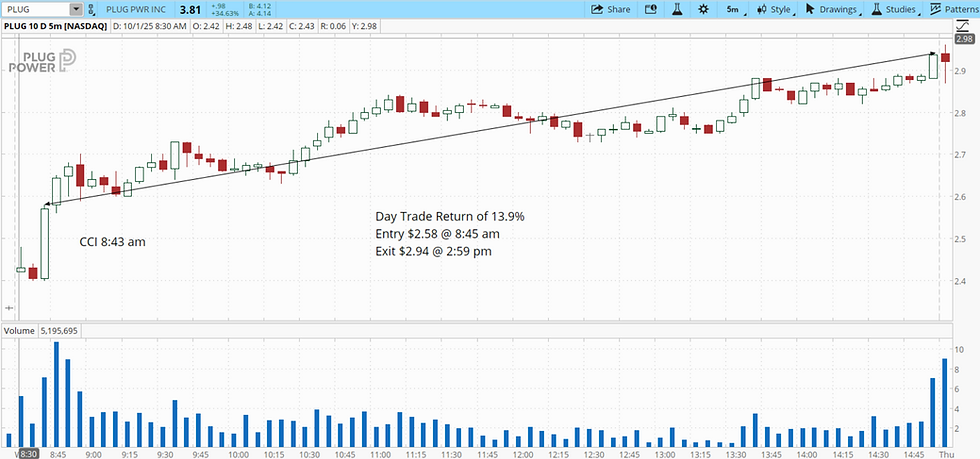Click the share arrow icon

point(597,9)
